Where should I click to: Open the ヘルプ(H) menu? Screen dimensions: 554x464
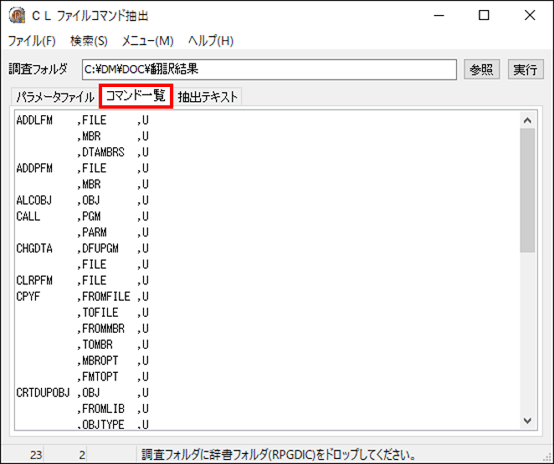click(x=211, y=41)
